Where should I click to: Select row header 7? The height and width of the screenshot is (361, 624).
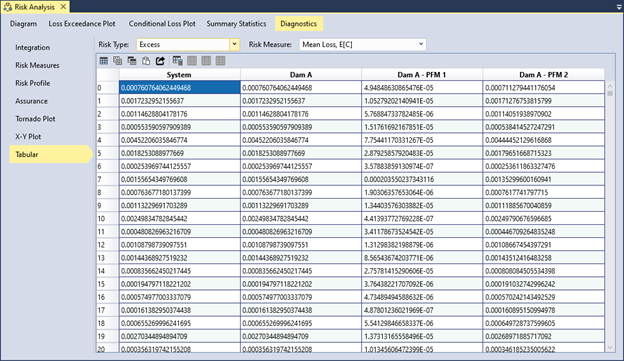(107, 179)
